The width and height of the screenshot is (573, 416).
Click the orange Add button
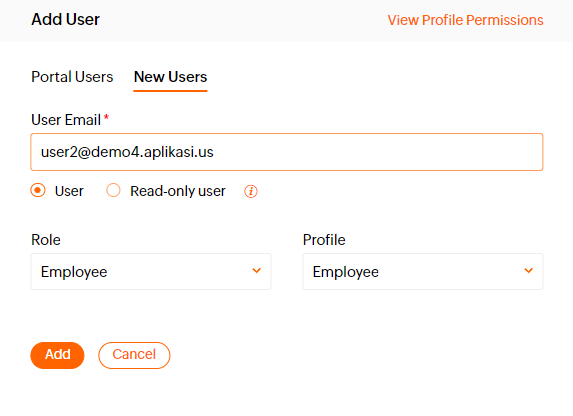(57, 355)
